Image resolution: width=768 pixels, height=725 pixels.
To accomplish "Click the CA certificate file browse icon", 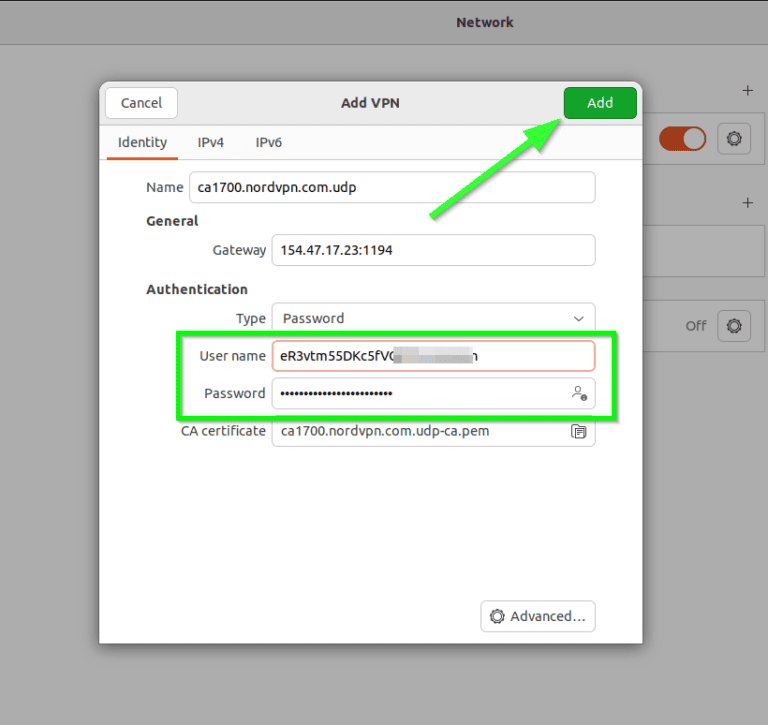I will point(578,432).
